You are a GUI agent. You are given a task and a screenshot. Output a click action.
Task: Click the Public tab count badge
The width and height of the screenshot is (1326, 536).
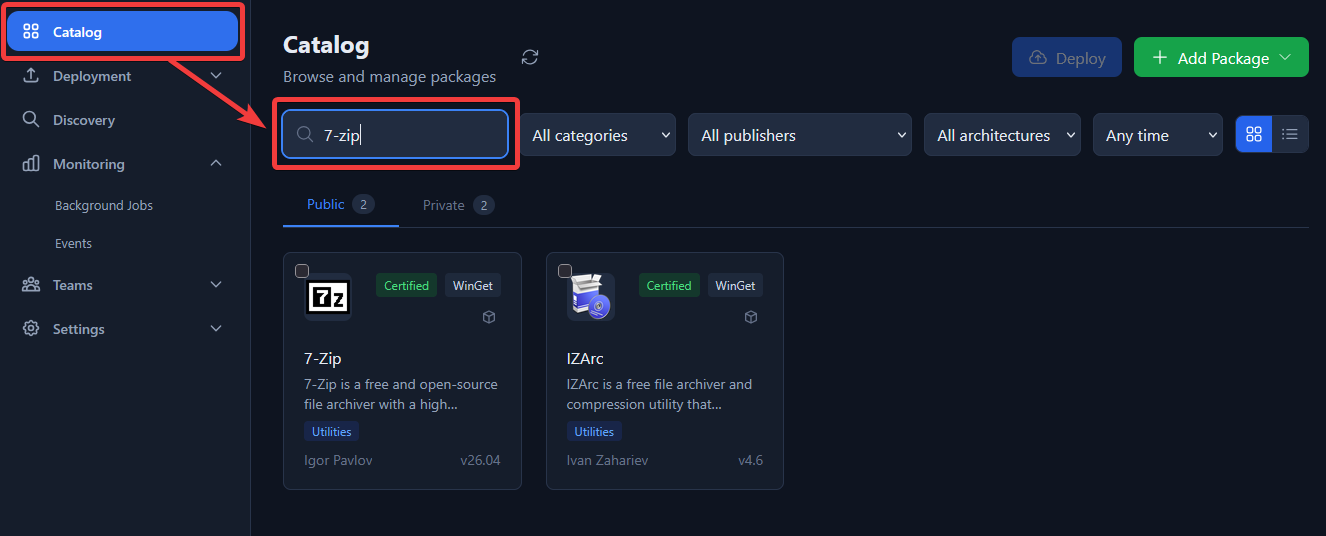(364, 205)
